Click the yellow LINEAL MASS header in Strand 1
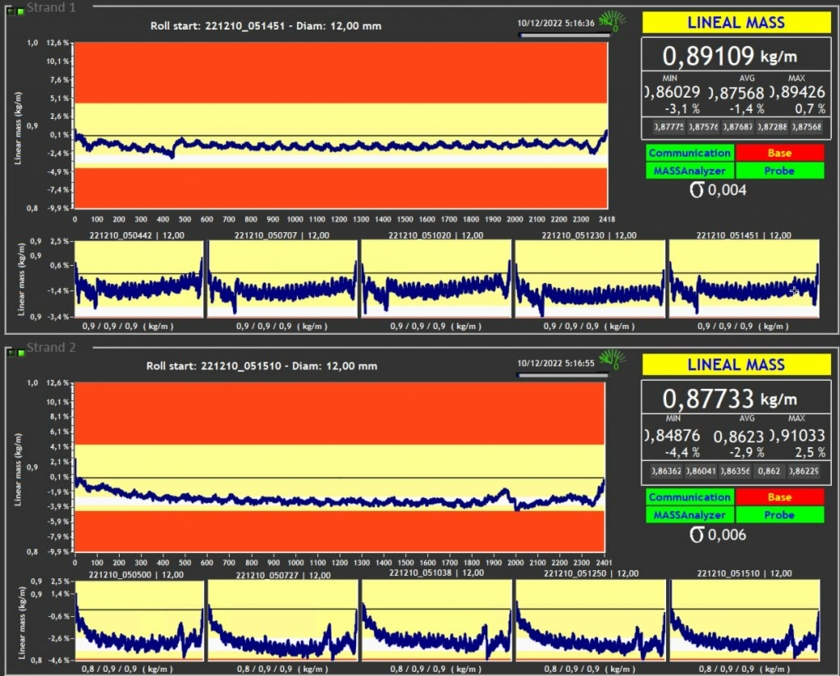Image resolution: width=840 pixels, height=676 pixels. pyautogui.click(x=736, y=21)
